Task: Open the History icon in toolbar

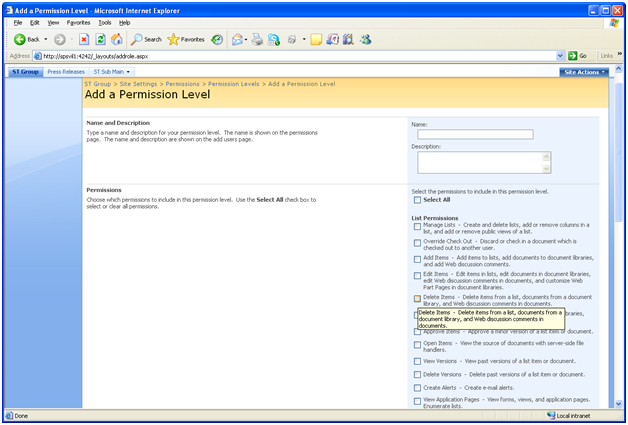Action: point(217,39)
